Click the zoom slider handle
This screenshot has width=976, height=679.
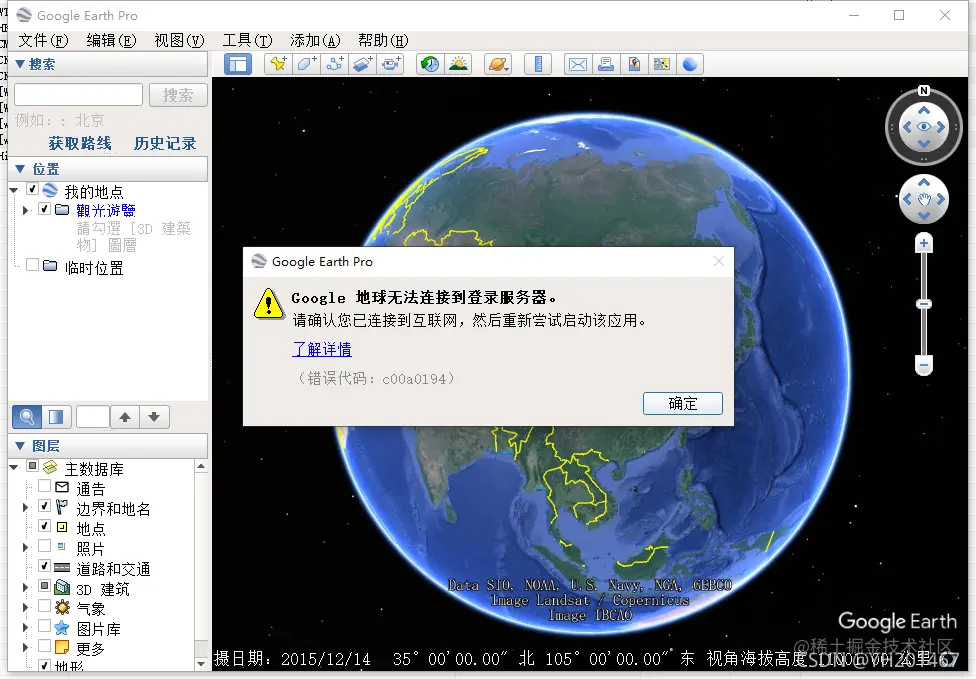924,304
